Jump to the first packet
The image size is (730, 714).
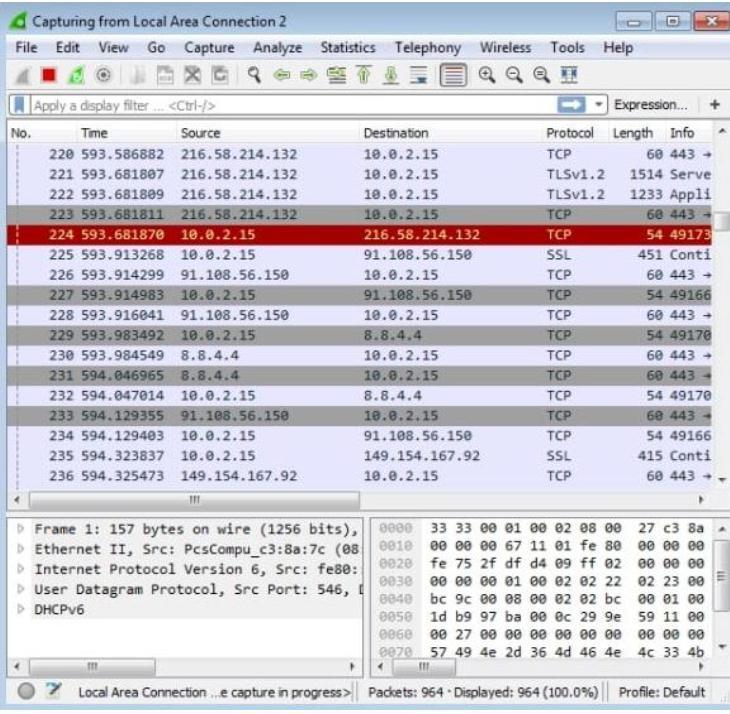point(364,75)
